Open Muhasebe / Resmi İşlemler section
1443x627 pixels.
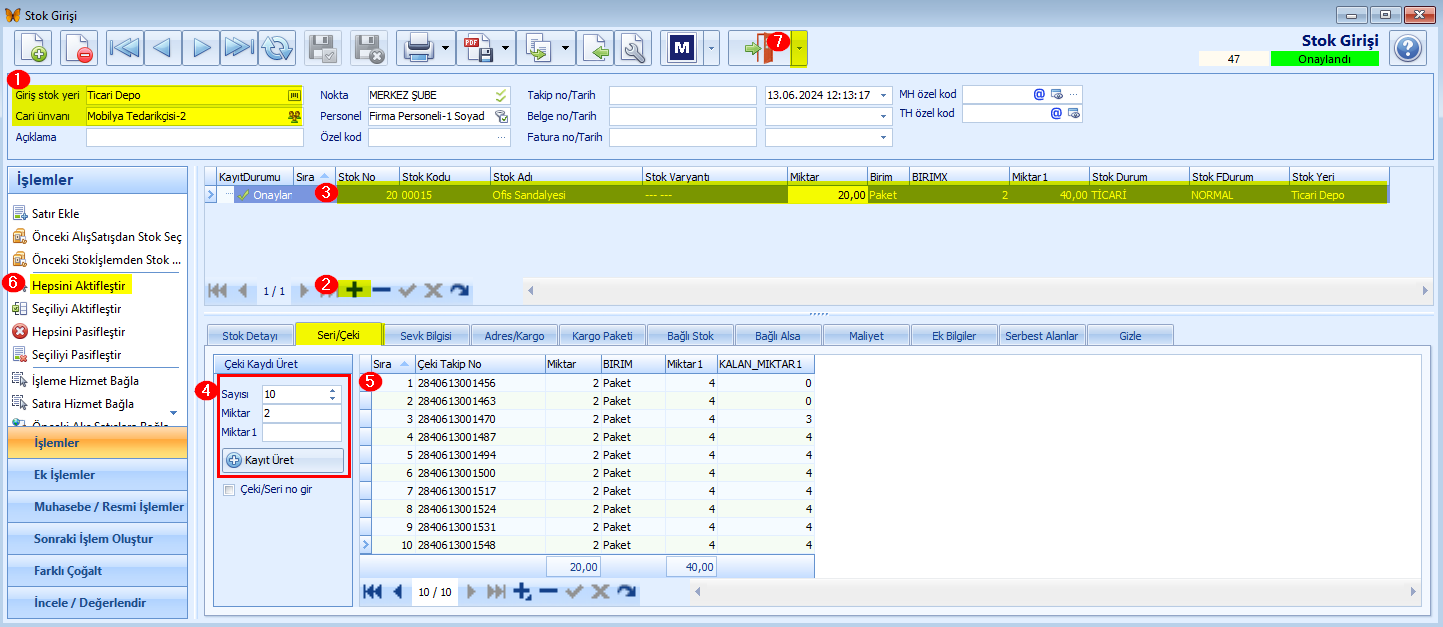pyautogui.click(x=97, y=507)
